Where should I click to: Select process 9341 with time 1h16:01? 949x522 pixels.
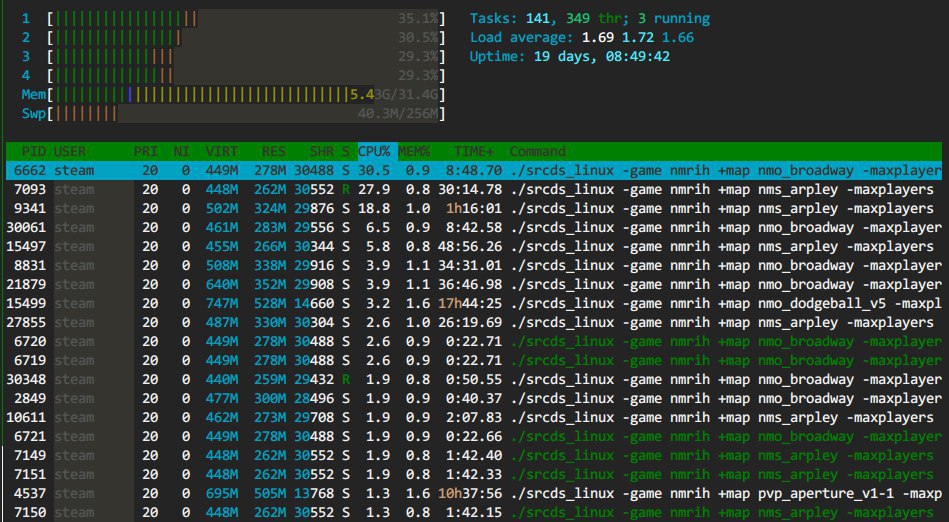point(474,208)
